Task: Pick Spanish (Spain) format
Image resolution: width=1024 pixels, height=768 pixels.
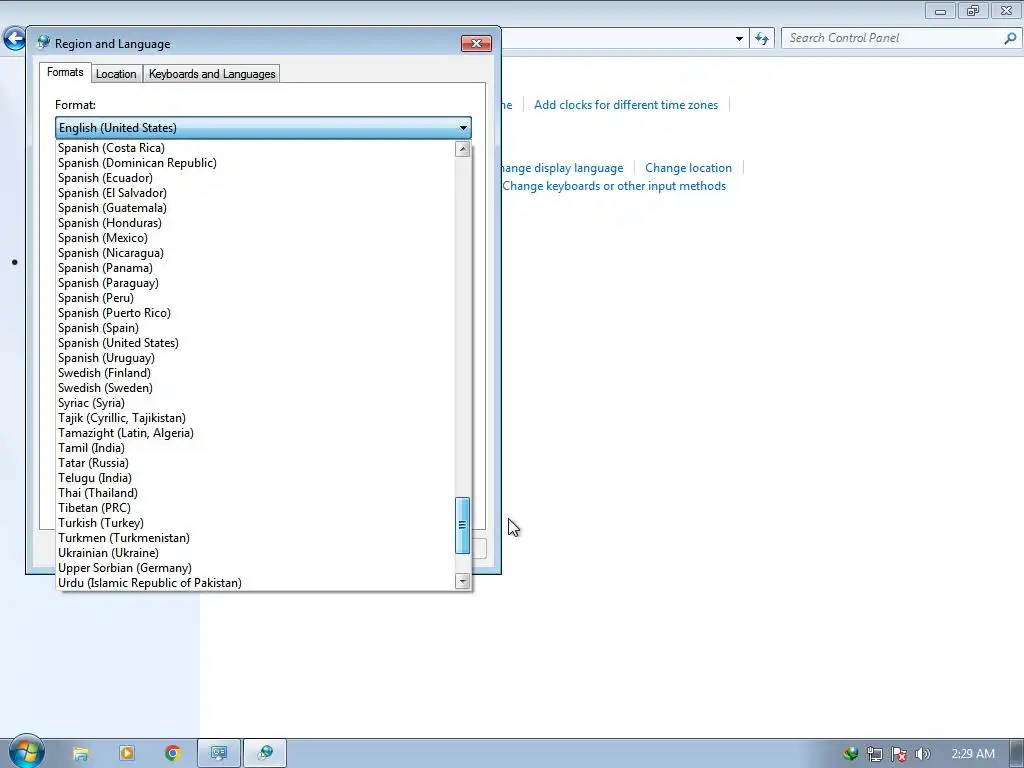Action: point(255,328)
